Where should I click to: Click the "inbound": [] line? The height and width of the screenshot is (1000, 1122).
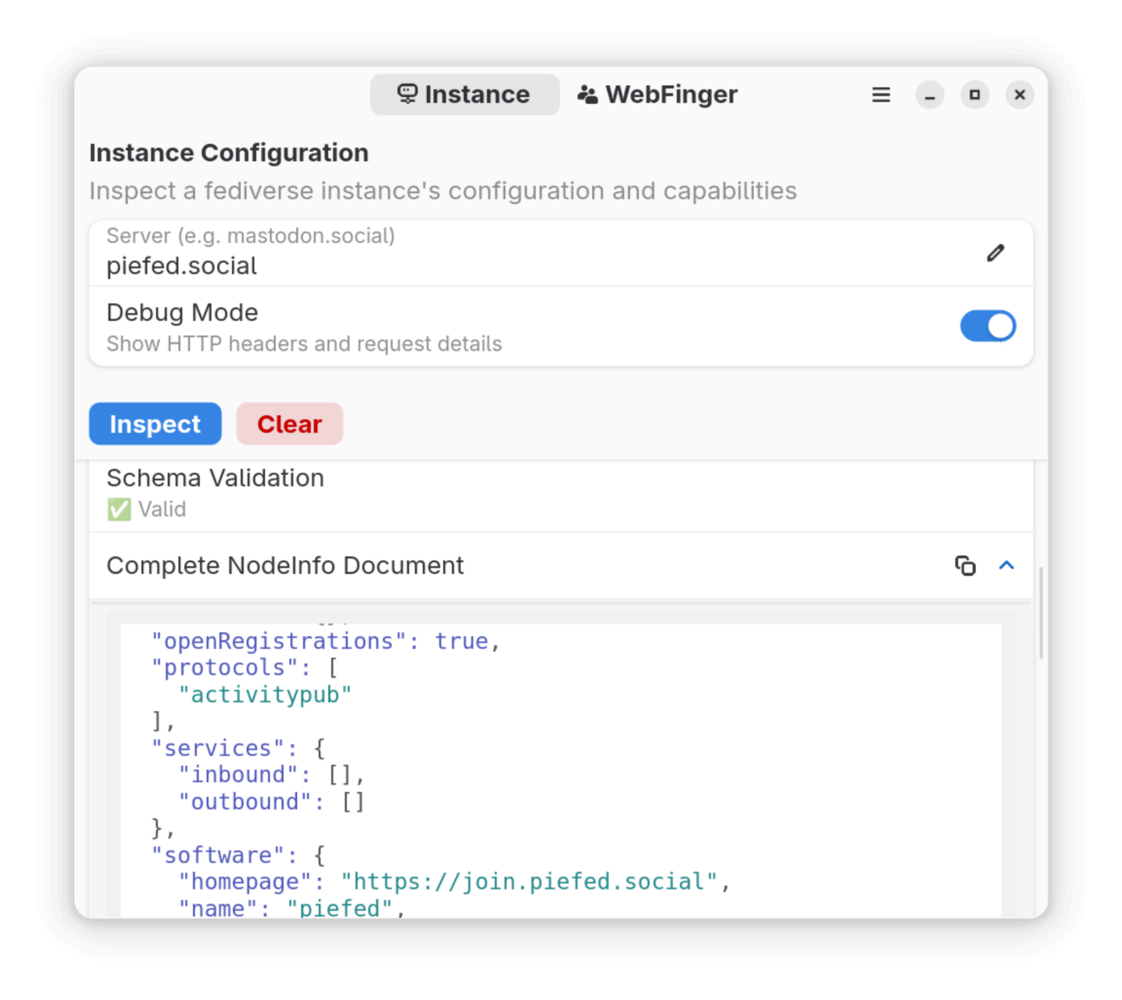[272, 775]
